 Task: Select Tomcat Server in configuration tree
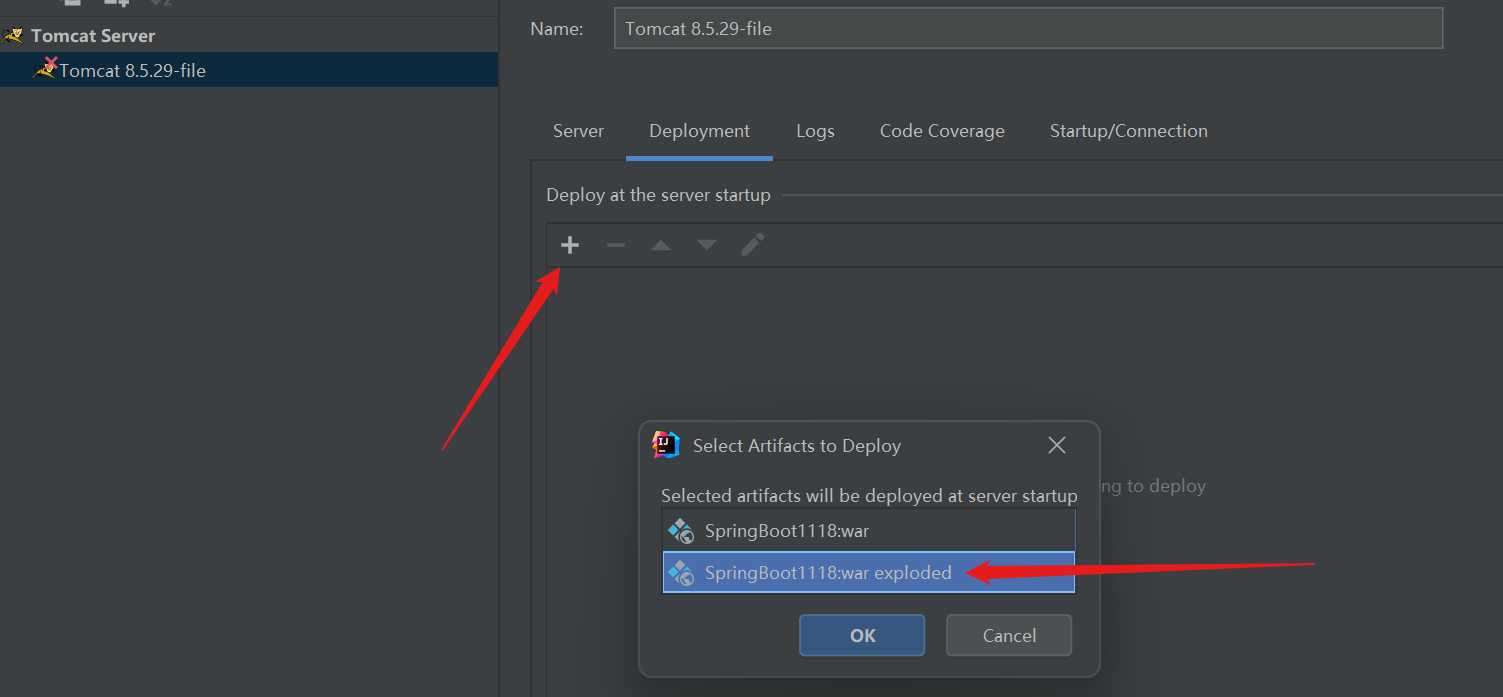93,36
